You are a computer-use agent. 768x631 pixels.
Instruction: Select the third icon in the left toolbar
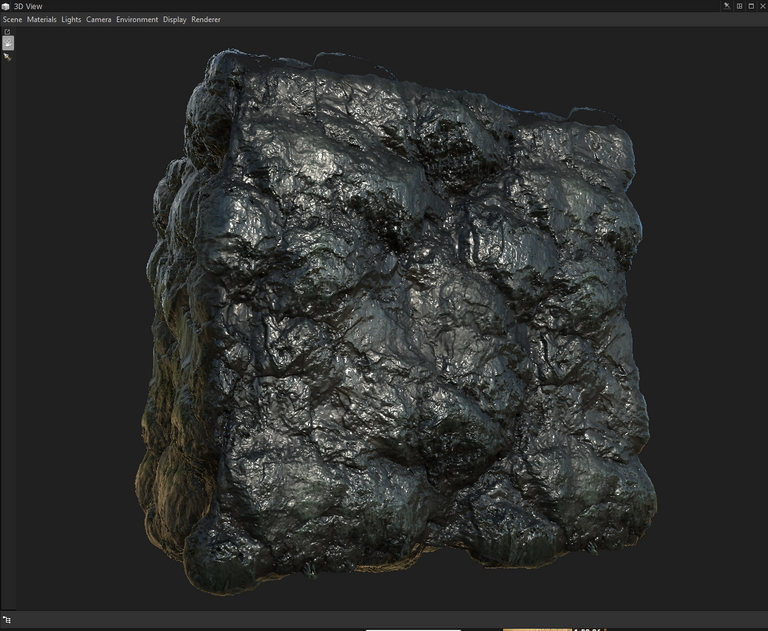click(x=7, y=57)
